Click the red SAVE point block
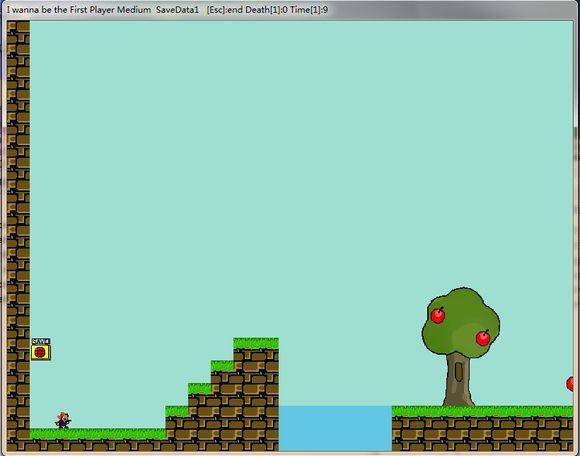Image resolution: width=580 pixels, height=456 pixels. coord(41,349)
